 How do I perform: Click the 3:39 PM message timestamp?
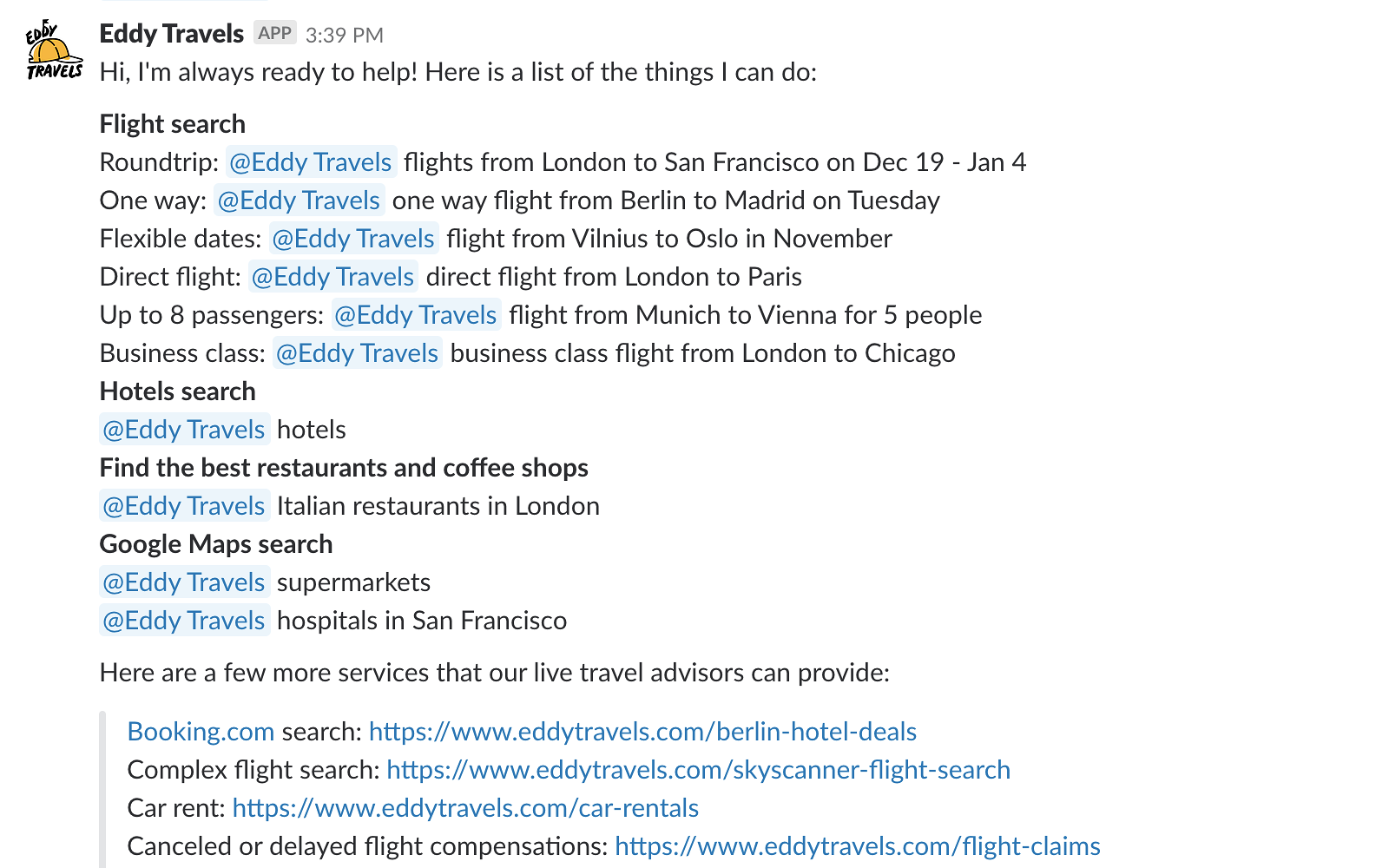click(345, 35)
